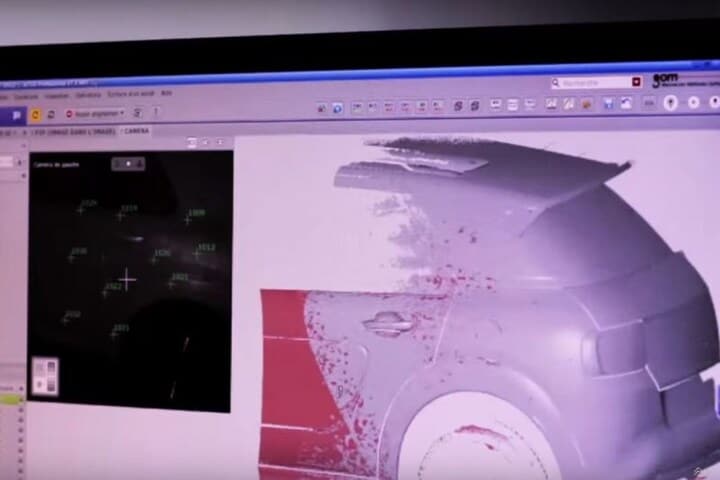The image size is (720, 480).
Task: Click the blue flag workspace icon in the left toolbar
Action: click(17, 115)
